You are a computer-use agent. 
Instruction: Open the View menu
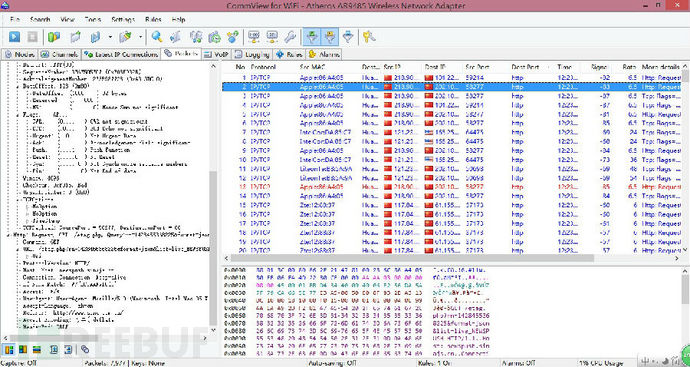[67, 20]
